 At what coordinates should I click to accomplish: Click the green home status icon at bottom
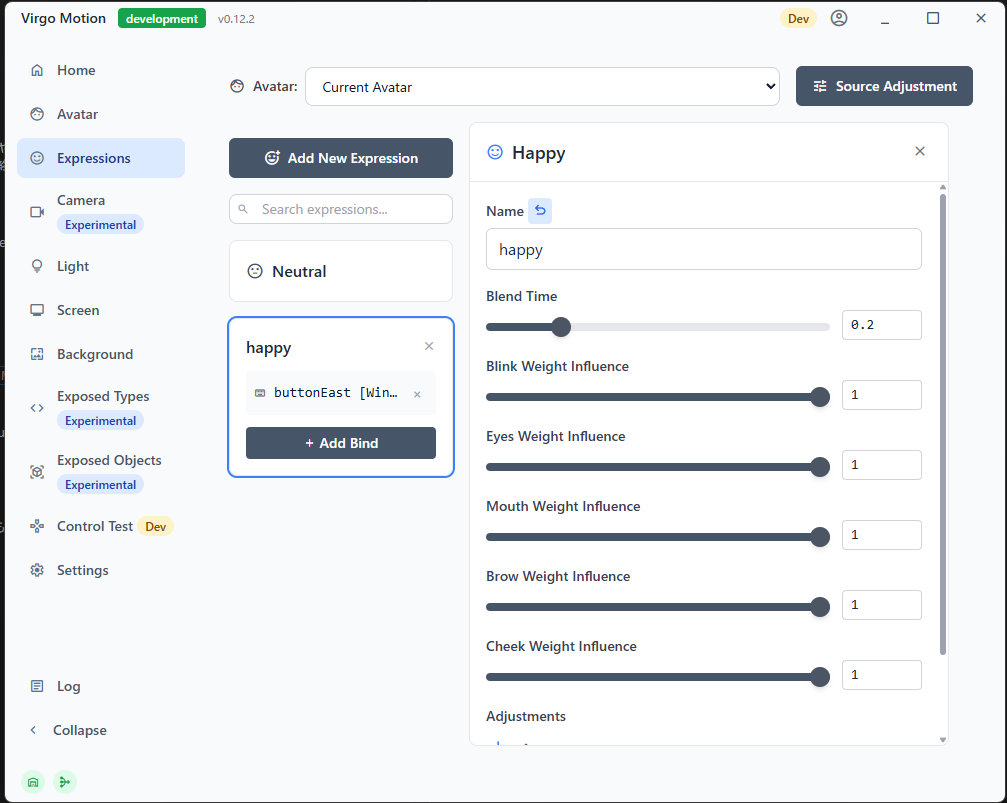[33, 782]
